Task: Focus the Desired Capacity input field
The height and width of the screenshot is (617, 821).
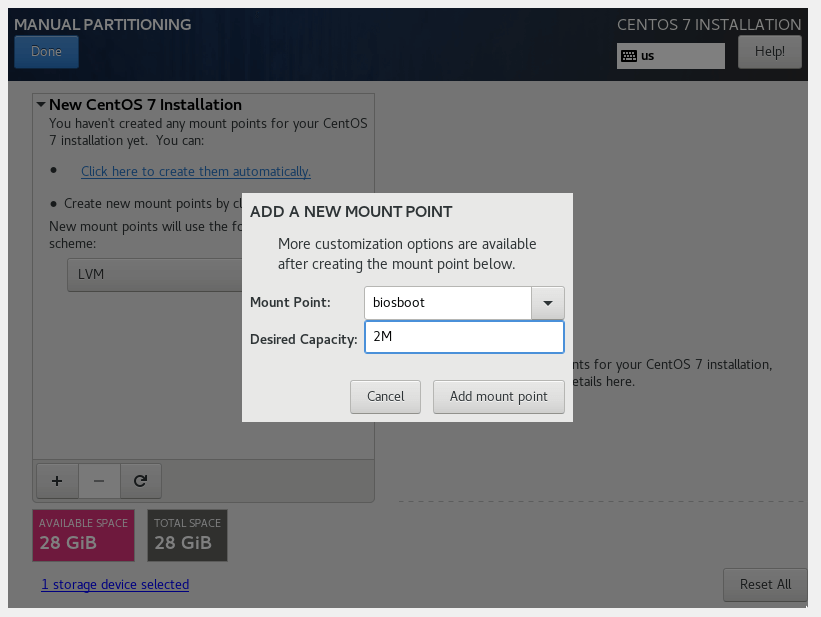Action: tap(464, 337)
